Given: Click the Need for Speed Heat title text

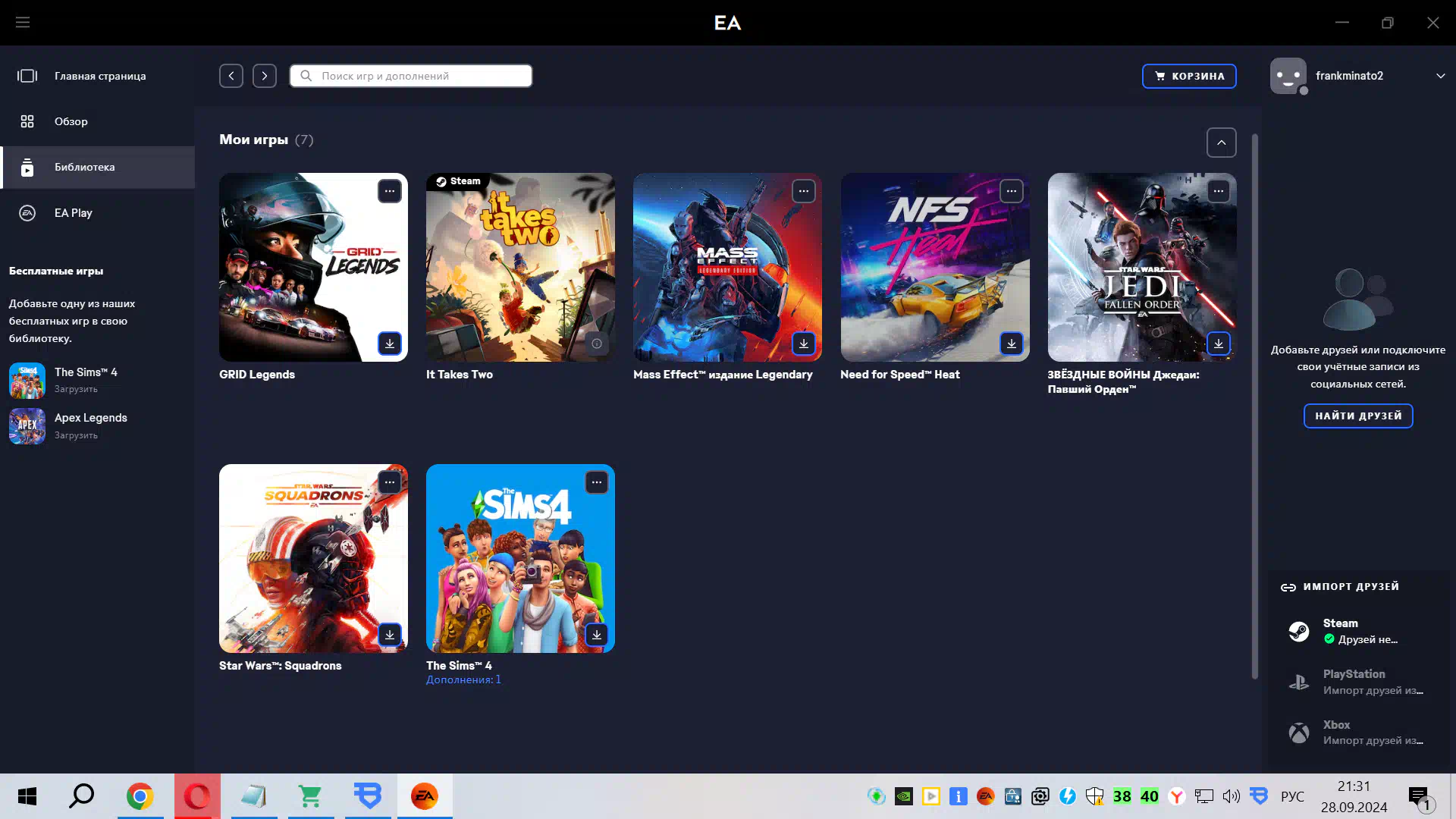Looking at the screenshot, I should tap(900, 375).
